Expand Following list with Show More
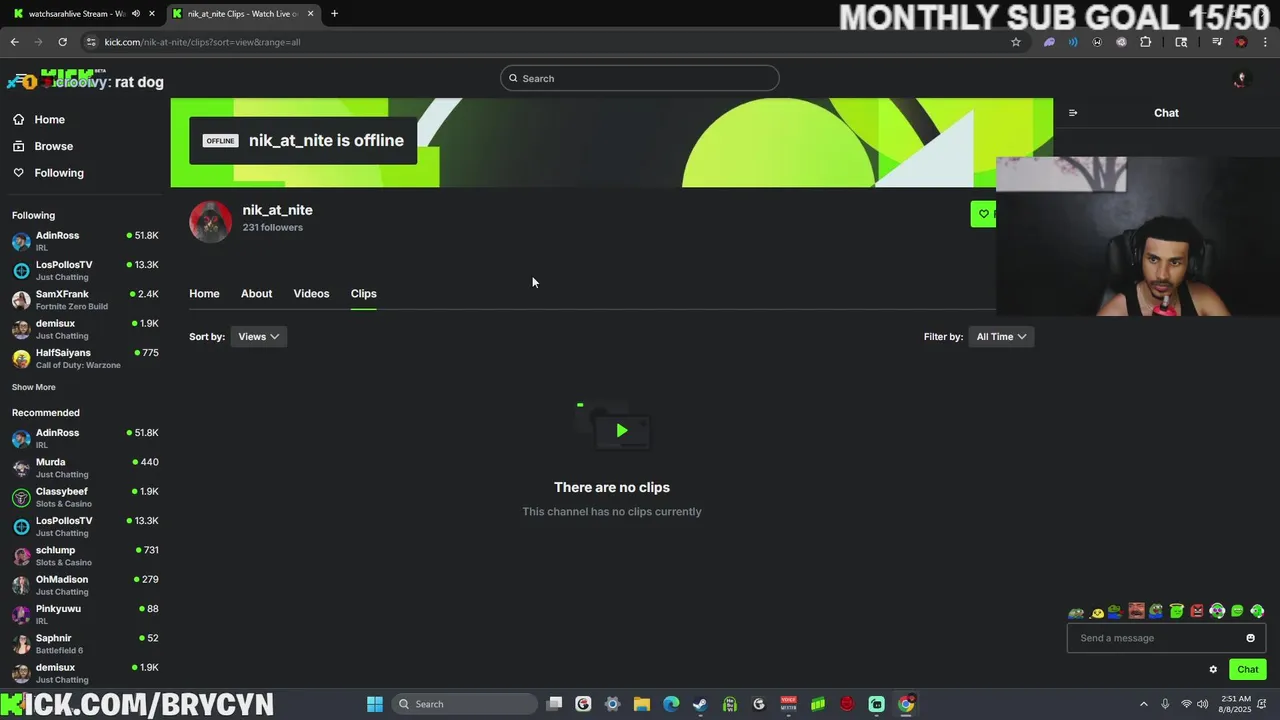The image size is (1280, 720). pos(34,387)
